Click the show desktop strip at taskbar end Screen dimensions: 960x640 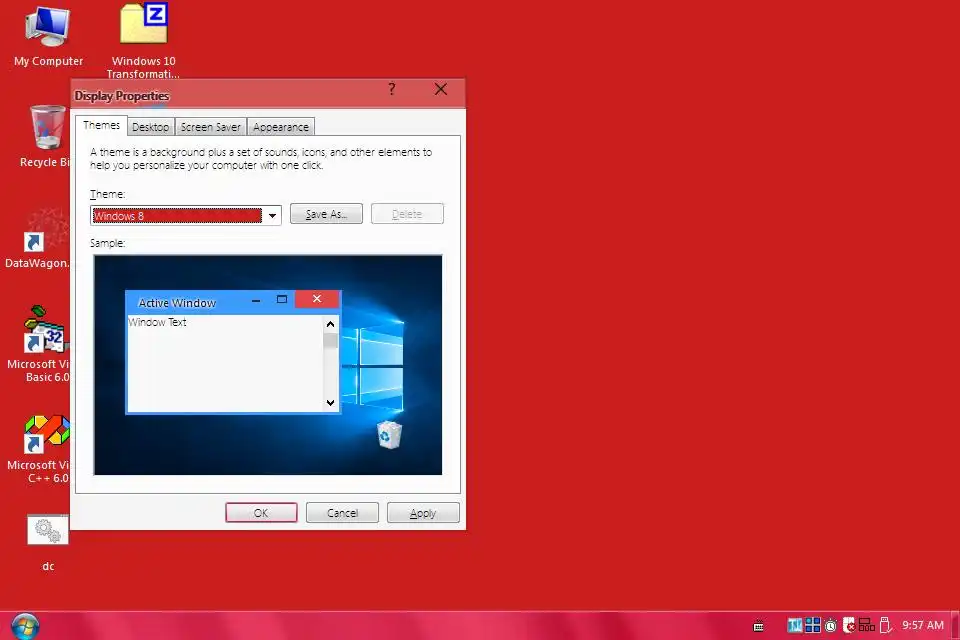pos(956,625)
